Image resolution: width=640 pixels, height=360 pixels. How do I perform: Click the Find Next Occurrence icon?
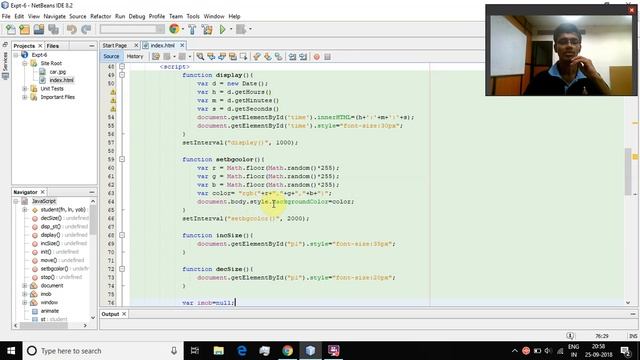[222, 57]
